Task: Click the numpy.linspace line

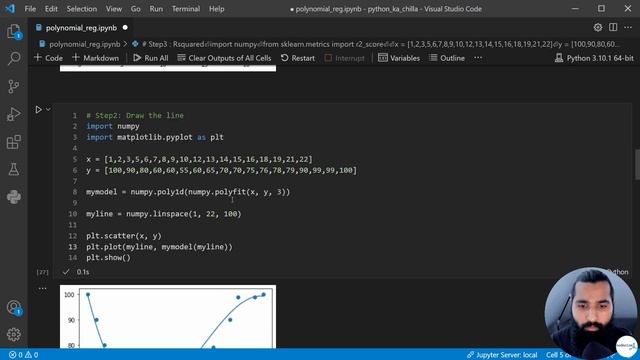Action: pos(164,214)
